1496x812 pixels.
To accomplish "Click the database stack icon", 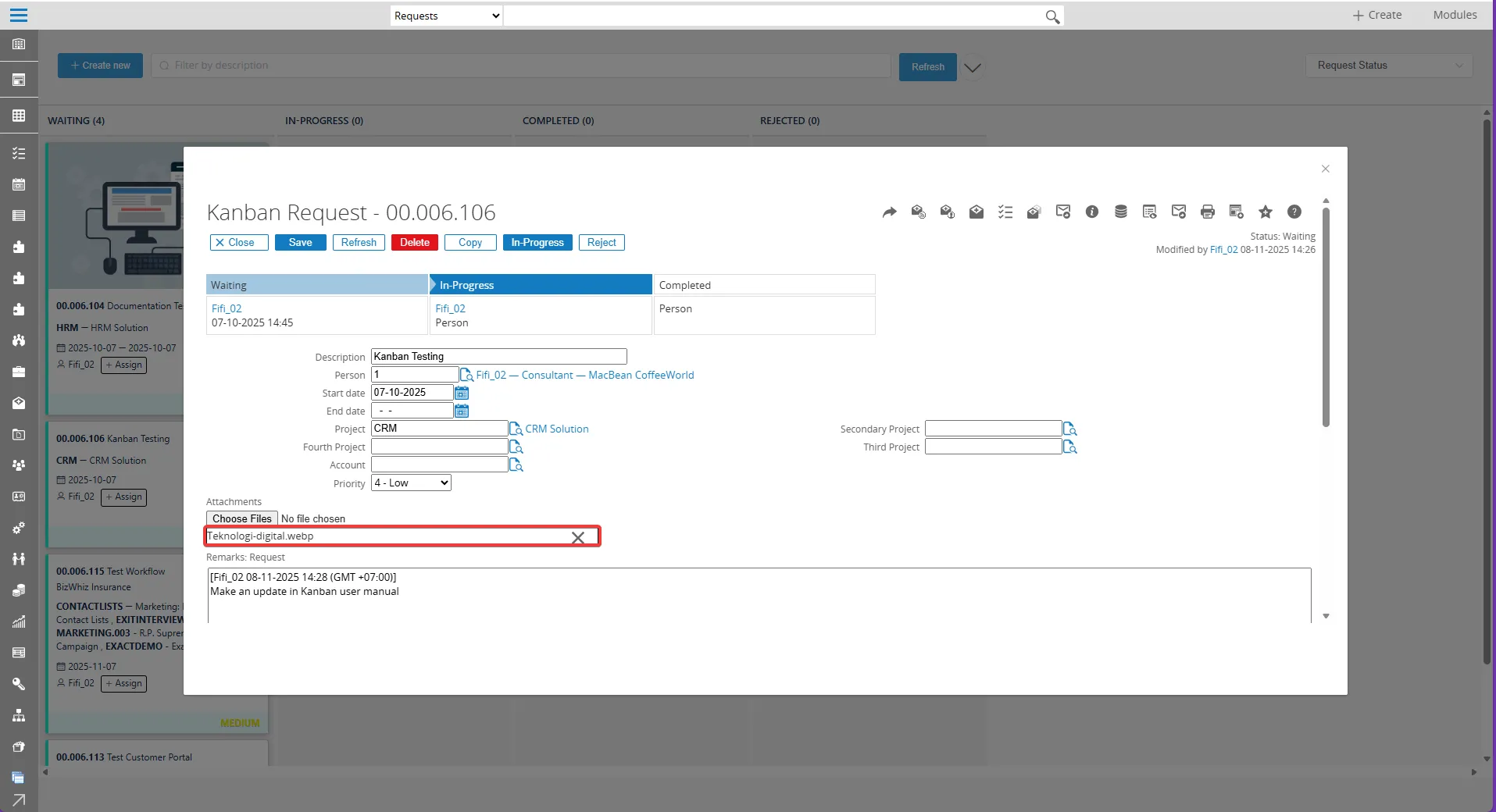I will pos(1121,212).
